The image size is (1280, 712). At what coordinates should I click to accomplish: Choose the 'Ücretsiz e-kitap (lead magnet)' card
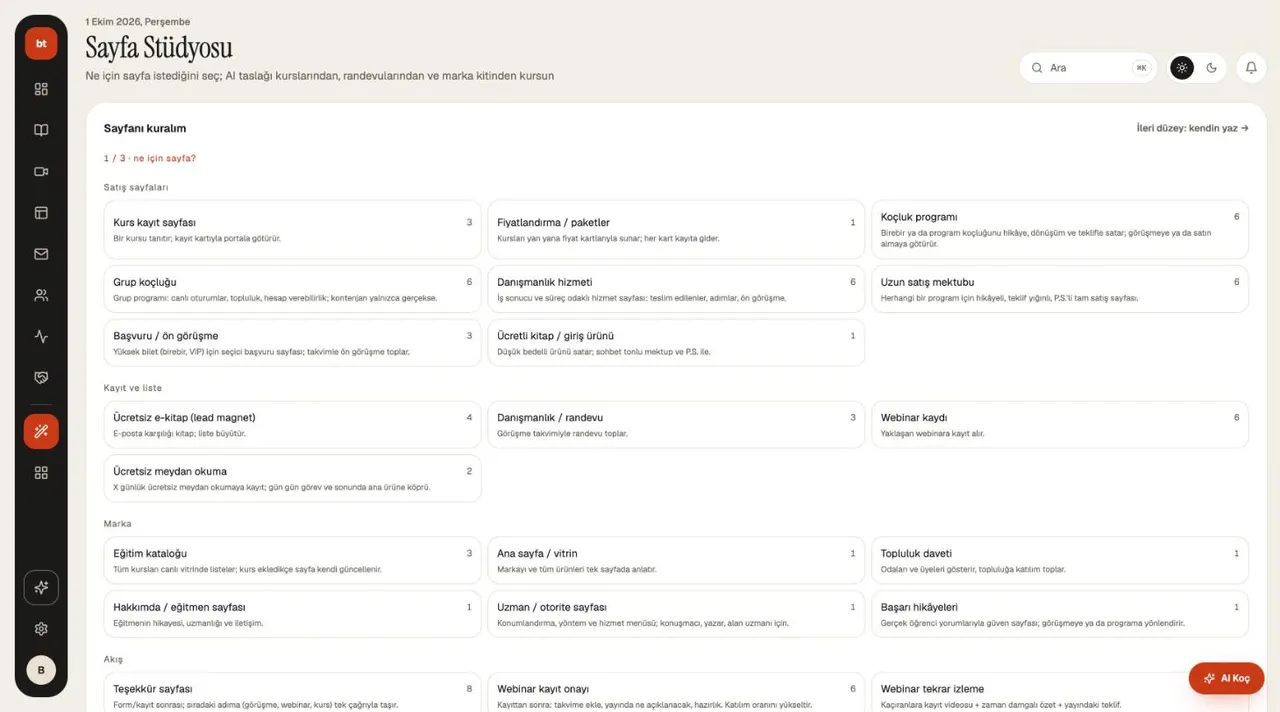pyautogui.click(x=293, y=425)
